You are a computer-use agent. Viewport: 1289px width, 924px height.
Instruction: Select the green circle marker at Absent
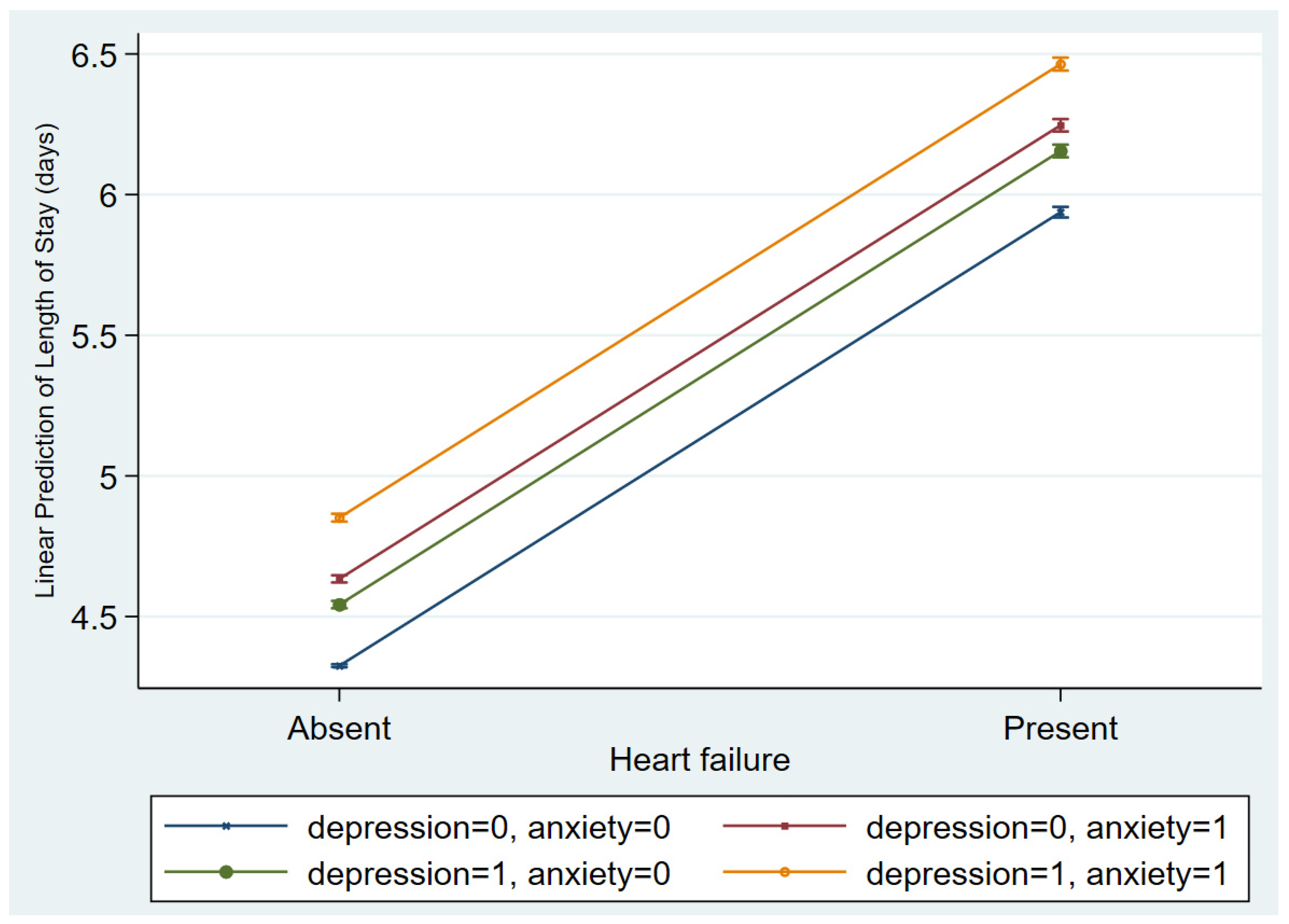tap(339, 605)
